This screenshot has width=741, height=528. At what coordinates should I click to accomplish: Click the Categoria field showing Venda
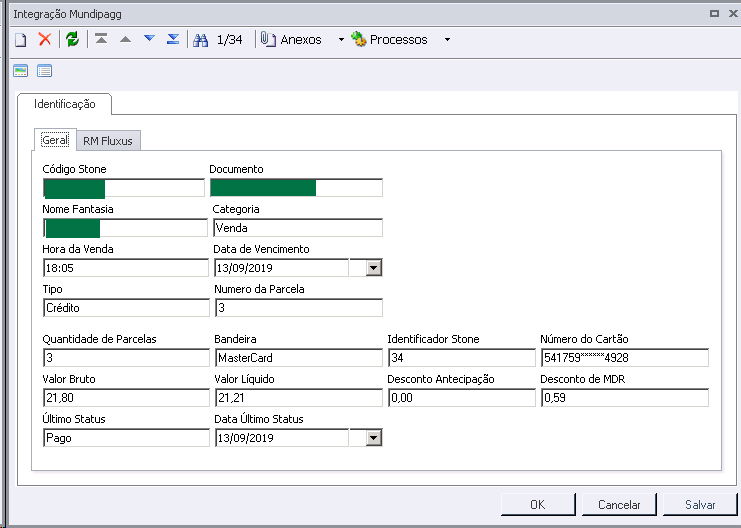(x=298, y=228)
